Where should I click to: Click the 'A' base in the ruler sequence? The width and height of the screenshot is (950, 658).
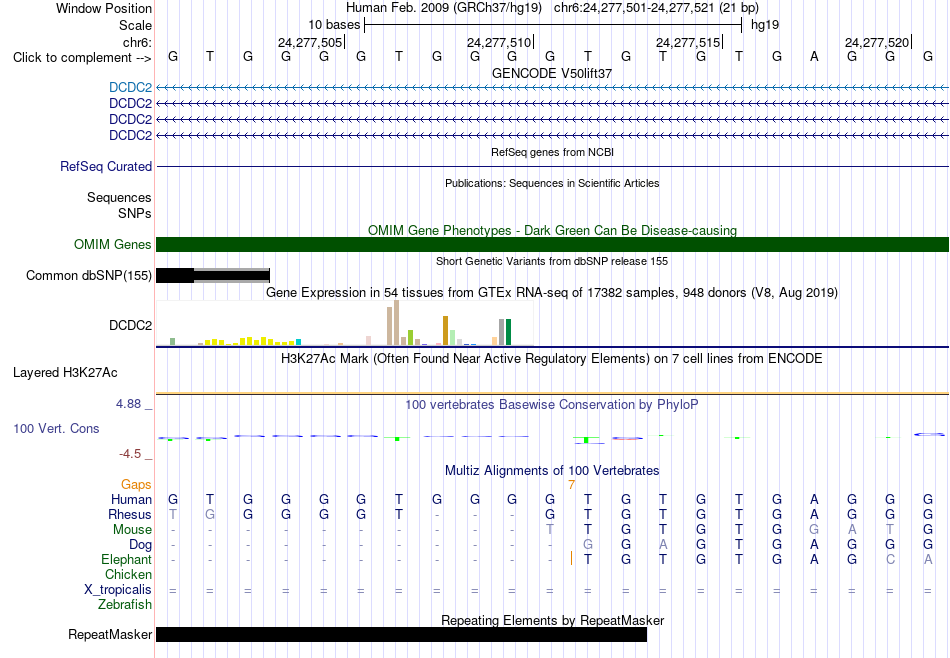[814, 56]
